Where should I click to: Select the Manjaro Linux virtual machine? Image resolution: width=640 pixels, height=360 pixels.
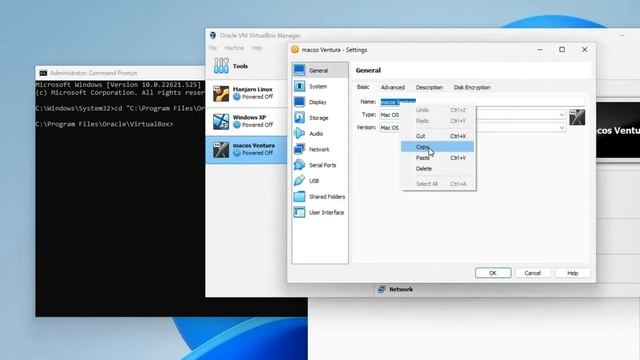(x=246, y=93)
